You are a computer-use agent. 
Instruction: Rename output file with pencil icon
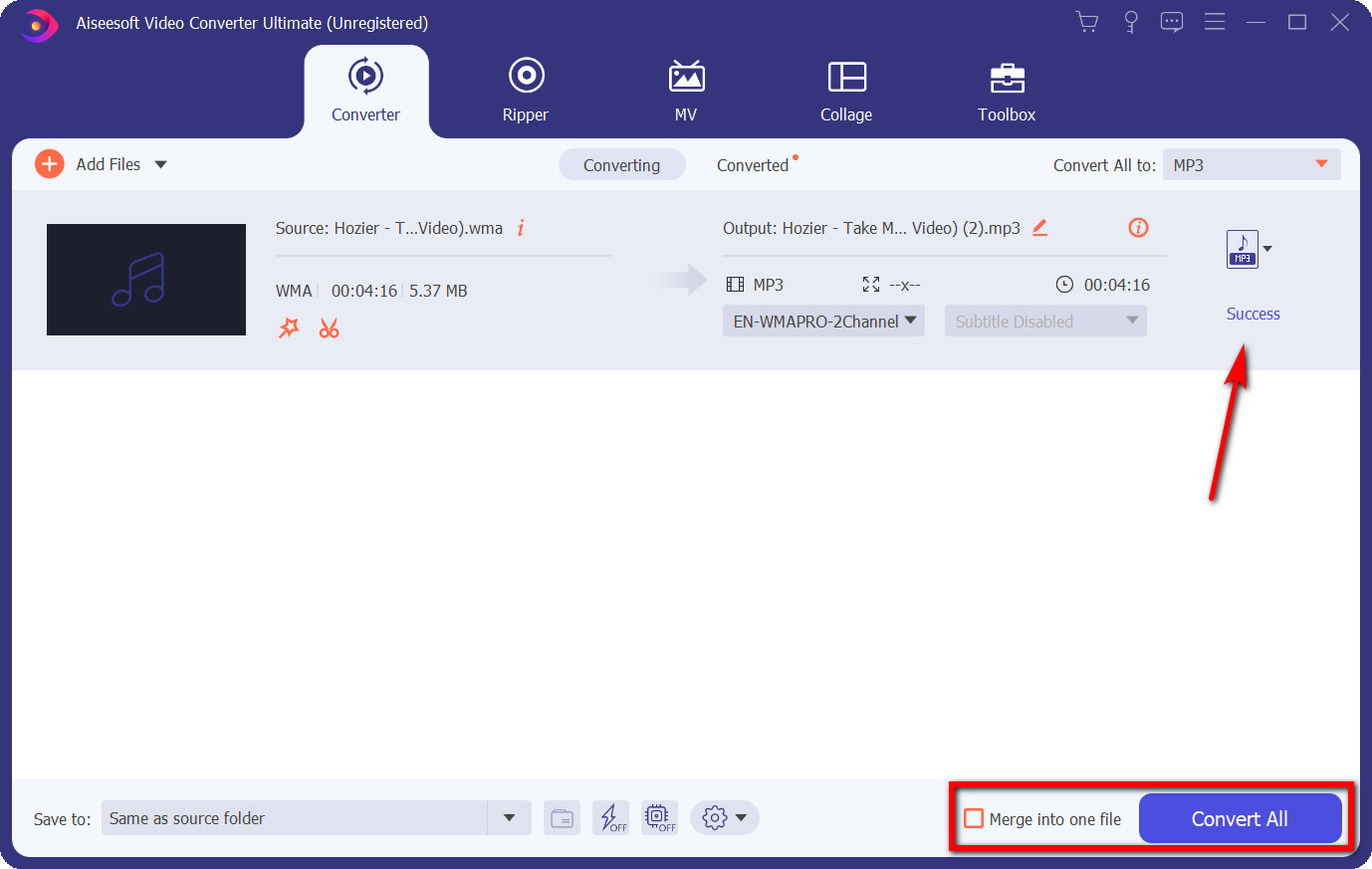pos(1039,228)
